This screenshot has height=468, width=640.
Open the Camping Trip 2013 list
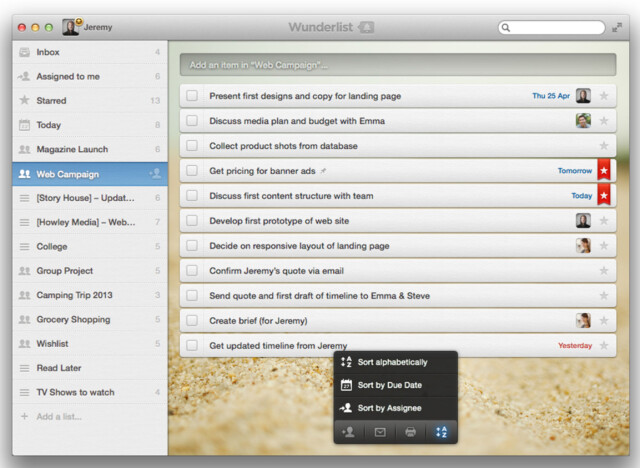pos(90,295)
